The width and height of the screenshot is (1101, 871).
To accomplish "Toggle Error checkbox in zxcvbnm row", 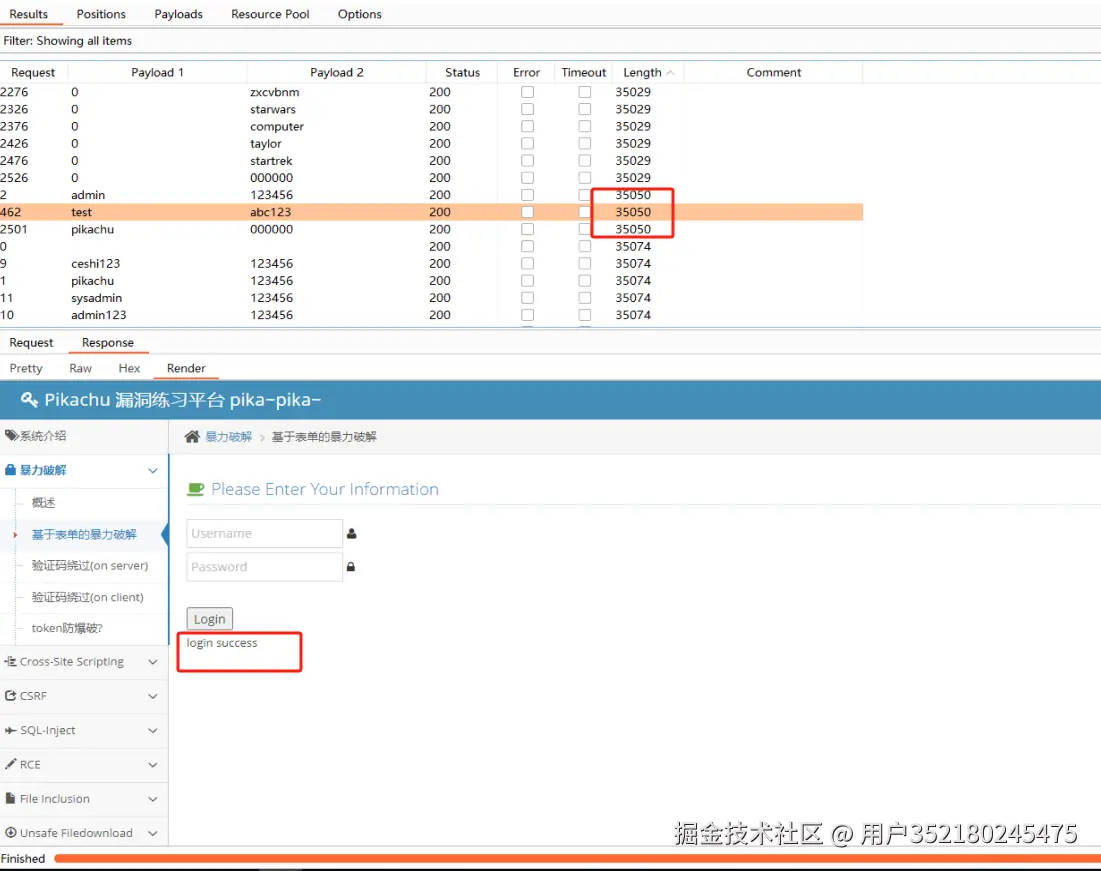I will click(527, 92).
